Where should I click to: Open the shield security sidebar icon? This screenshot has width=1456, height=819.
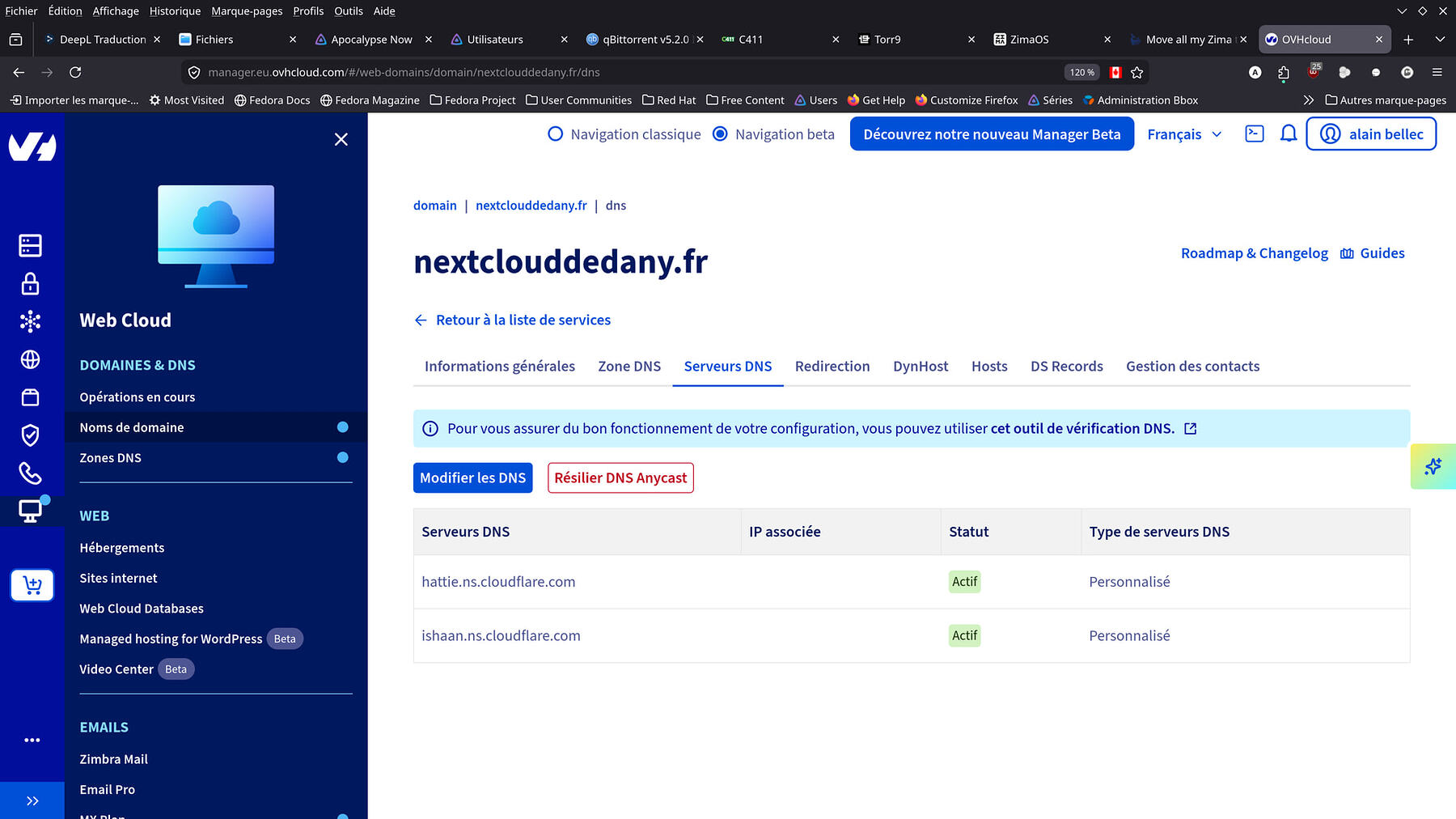[x=31, y=435]
